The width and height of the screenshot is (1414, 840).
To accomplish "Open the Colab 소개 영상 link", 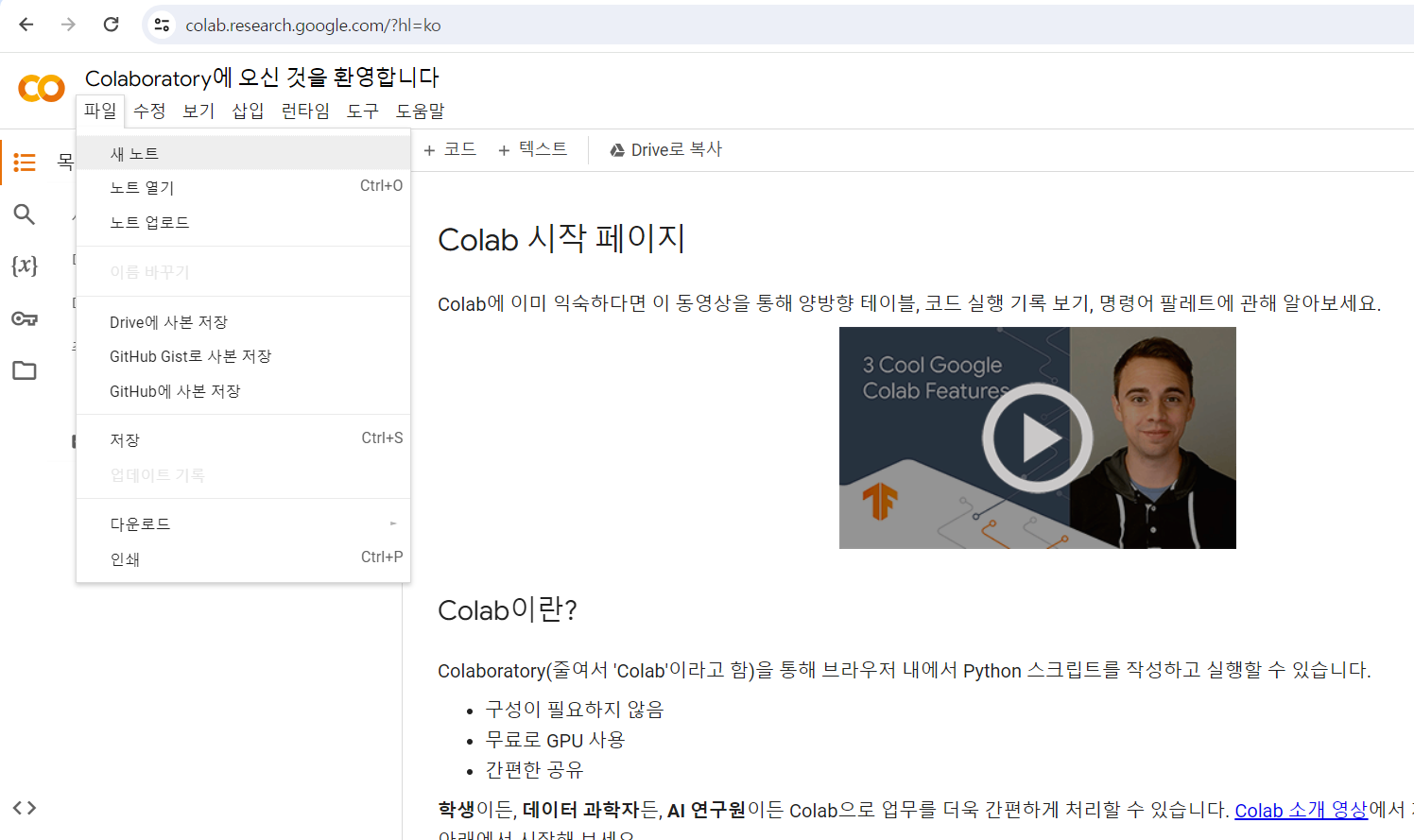I will click(1301, 810).
